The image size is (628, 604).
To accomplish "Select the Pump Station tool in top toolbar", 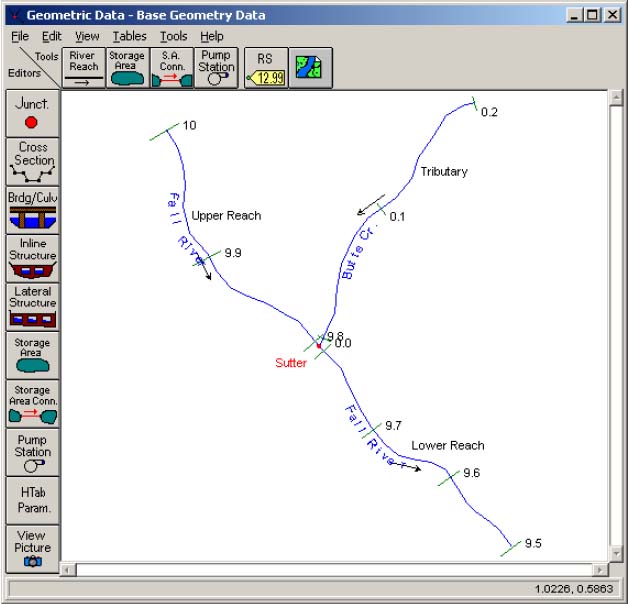I will click(x=216, y=68).
